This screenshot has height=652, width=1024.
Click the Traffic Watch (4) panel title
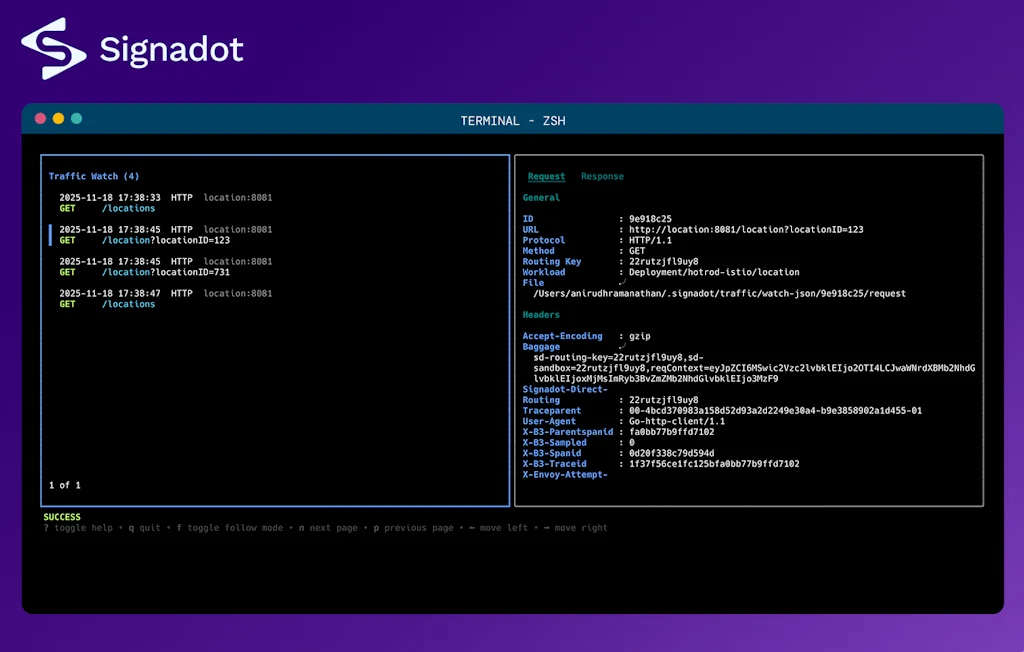pyautogui.click(x=92, y=176)
